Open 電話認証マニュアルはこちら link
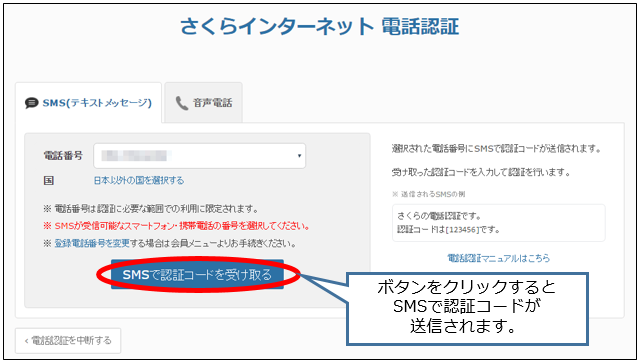The width and height of the screenshot is (641, 364). tap(498, 258)
